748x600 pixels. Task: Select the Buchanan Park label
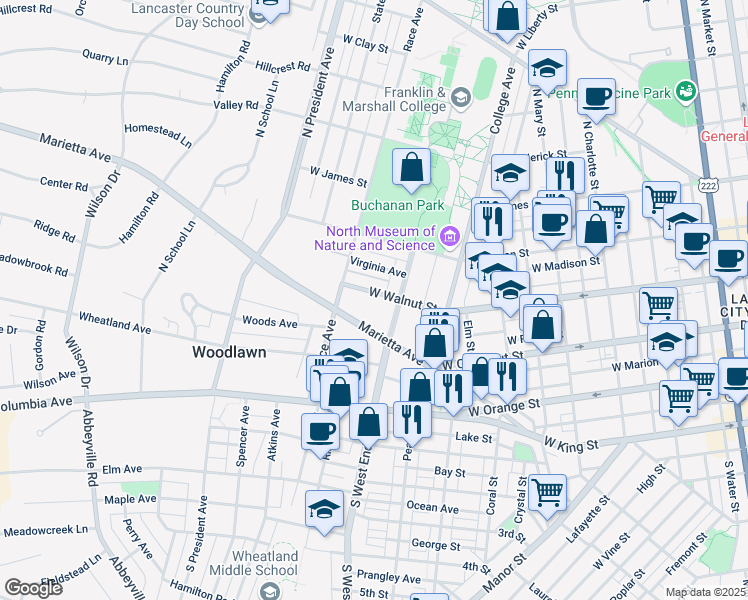coord(398,206)
